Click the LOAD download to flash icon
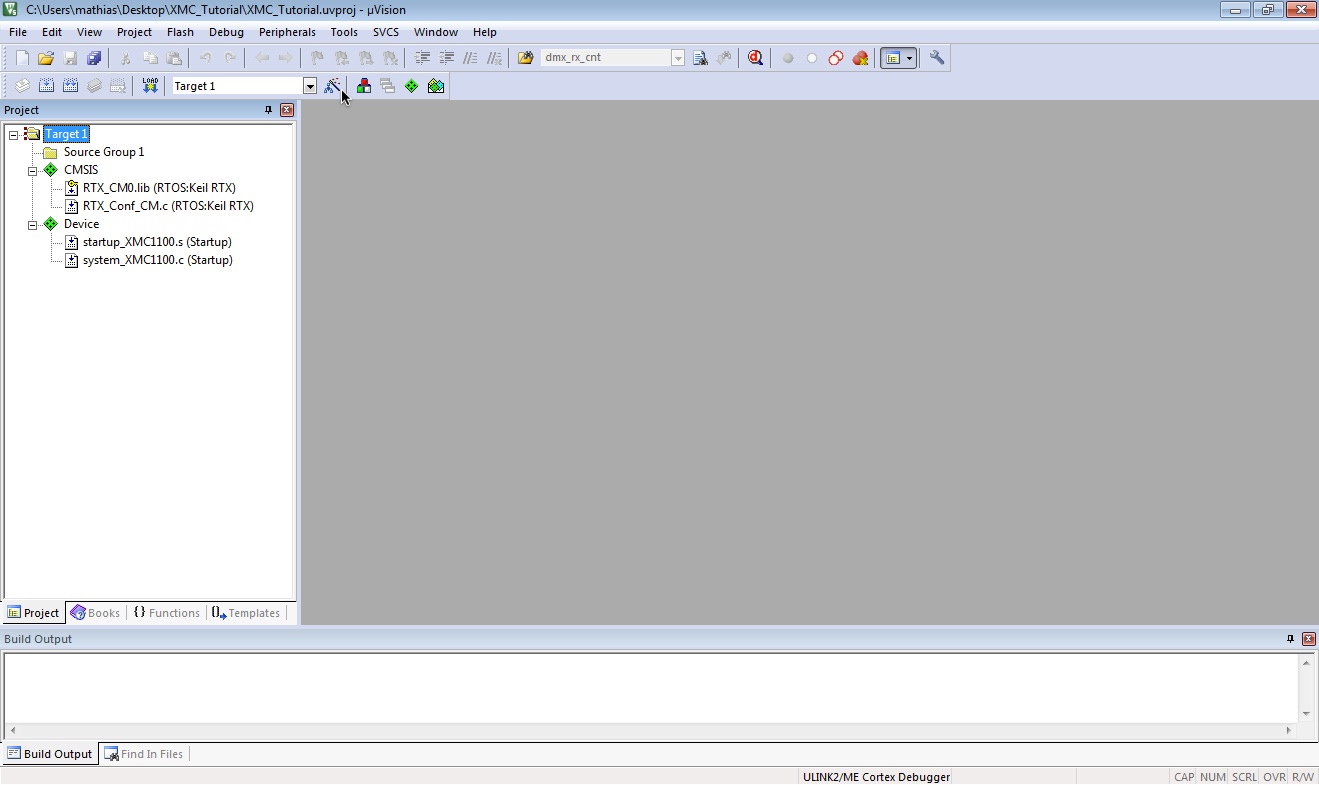 [x=150, y=86]
